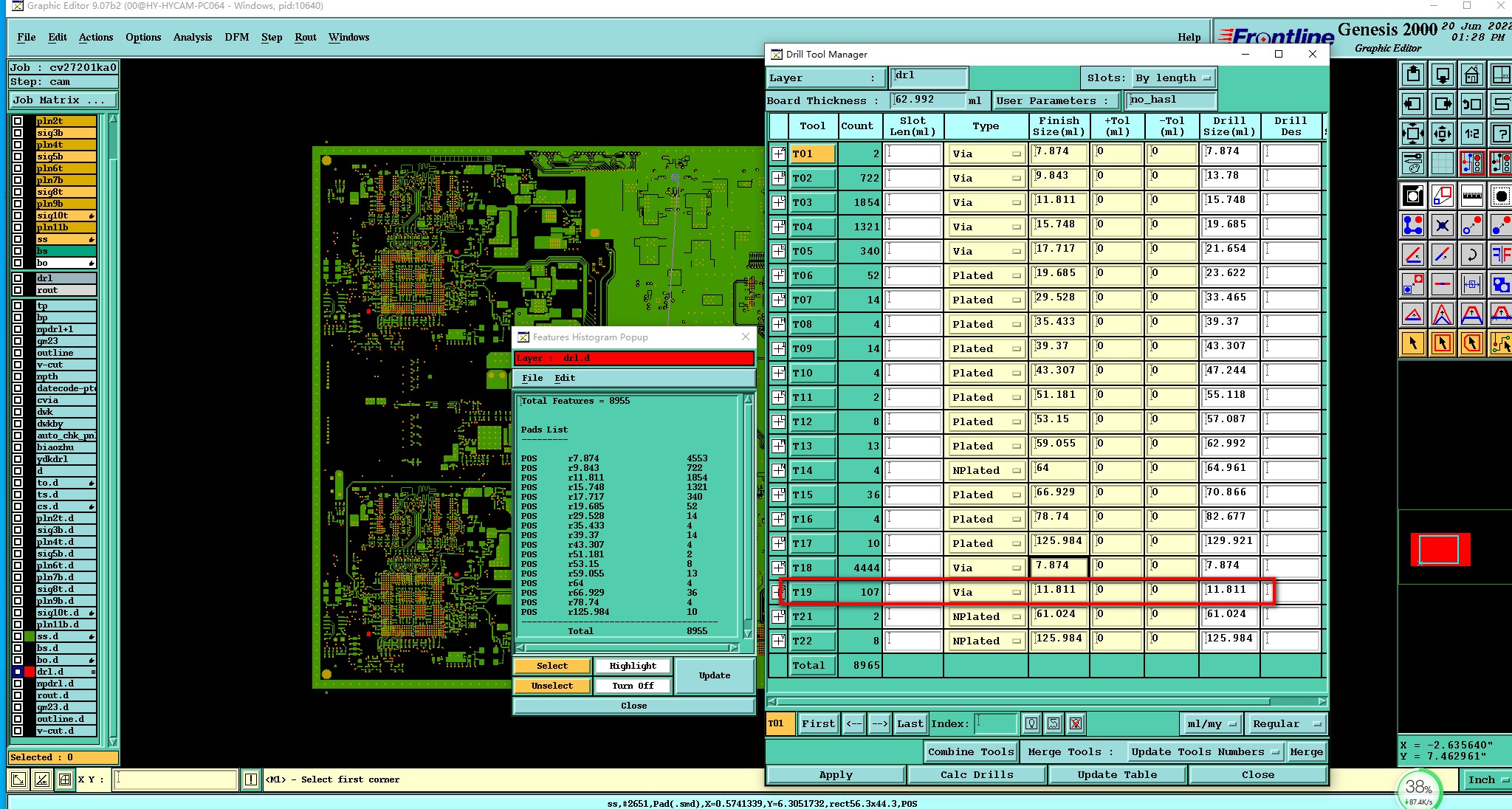Viewport: 1512px width, 809px height.
Task: Click the red X icon in Drill Tool Manager
Action: click(1076, 723)
